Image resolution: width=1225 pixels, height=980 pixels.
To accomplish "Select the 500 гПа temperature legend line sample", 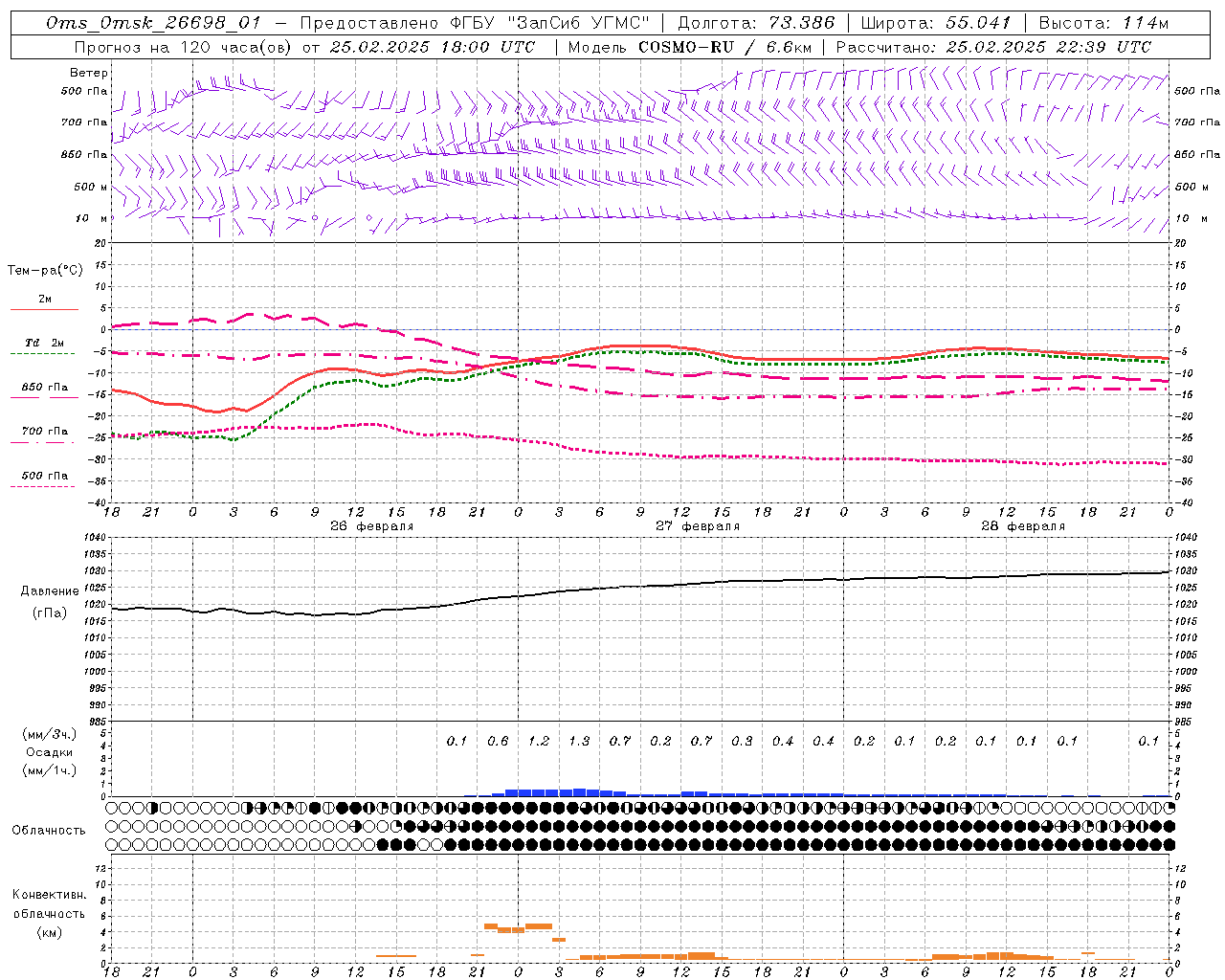I will click(x=42, y=487).
